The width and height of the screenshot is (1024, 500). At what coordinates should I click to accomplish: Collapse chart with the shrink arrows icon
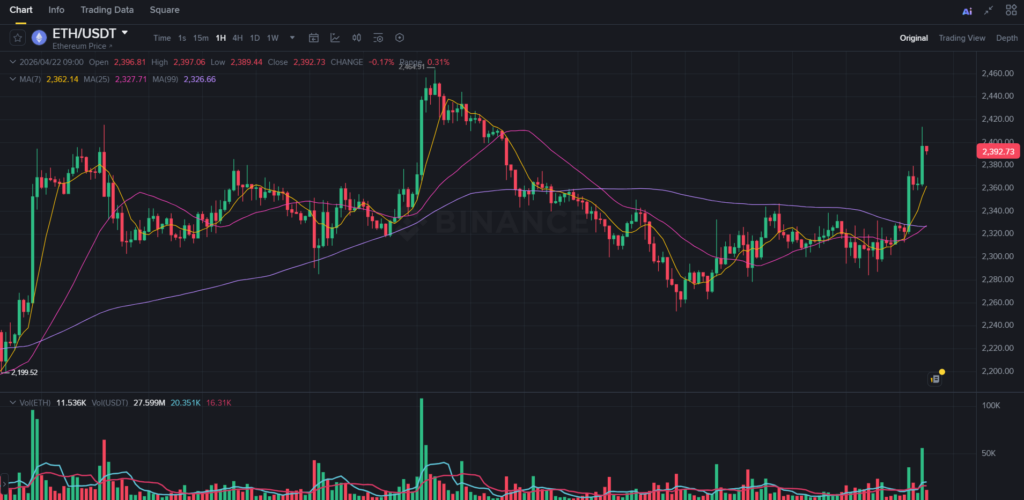[x=990, y=11]
